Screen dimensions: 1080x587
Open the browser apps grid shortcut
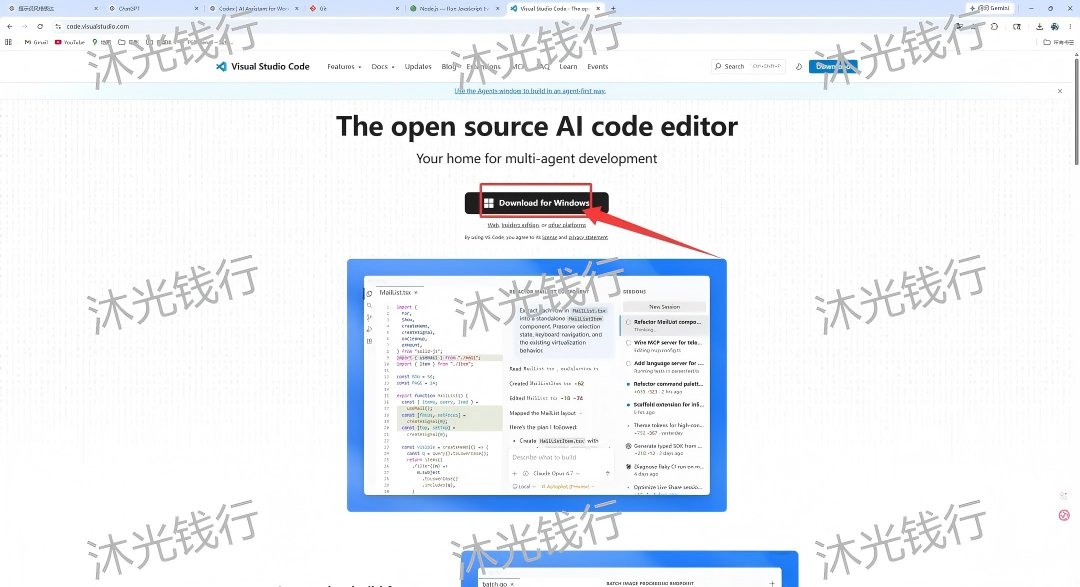8,42
